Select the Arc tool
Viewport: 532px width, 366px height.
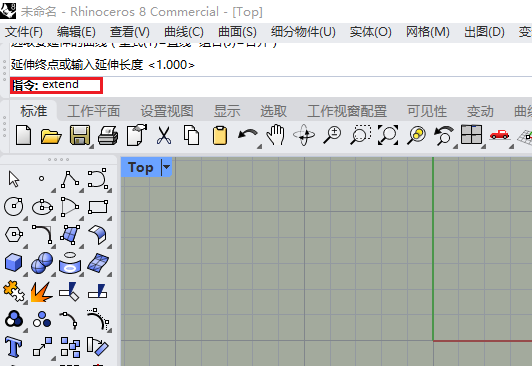(x=70, y=207)
